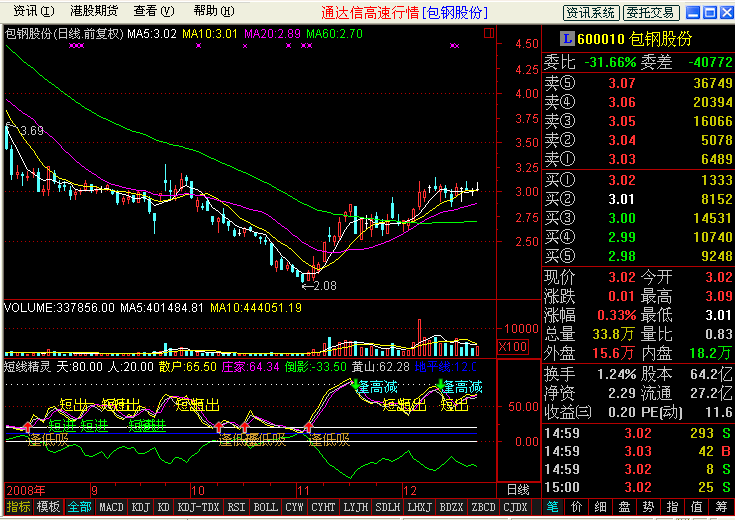
Task: Click the triple purple info markers cluster
Action: [76, 45]
